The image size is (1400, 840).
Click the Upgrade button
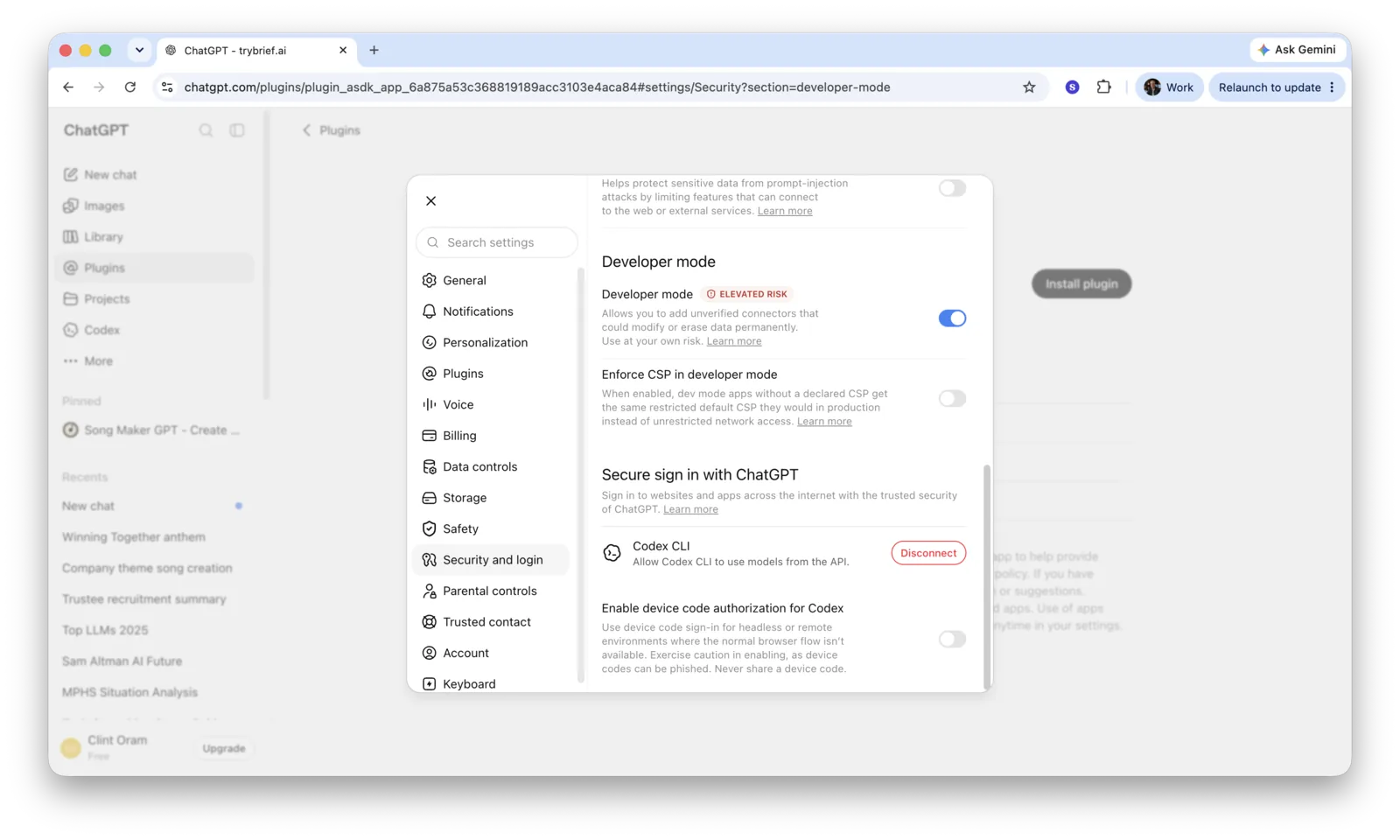tap(224, 749)
